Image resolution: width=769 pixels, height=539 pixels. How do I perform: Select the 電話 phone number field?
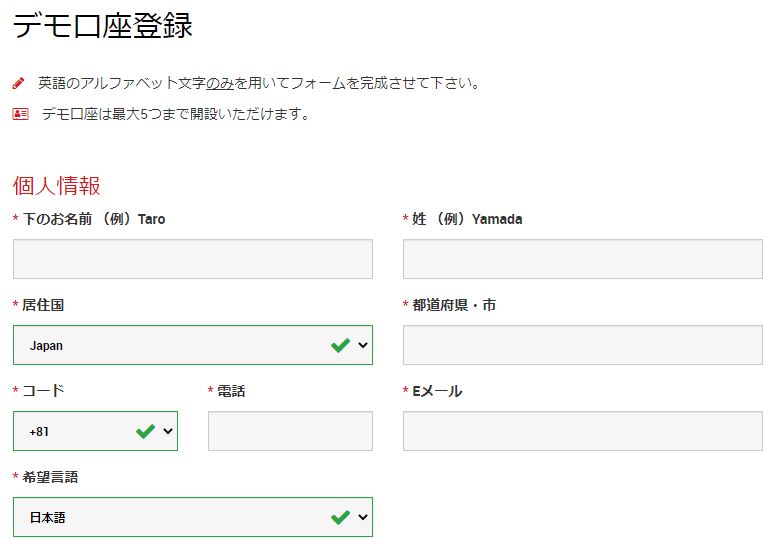click(290, 431)
